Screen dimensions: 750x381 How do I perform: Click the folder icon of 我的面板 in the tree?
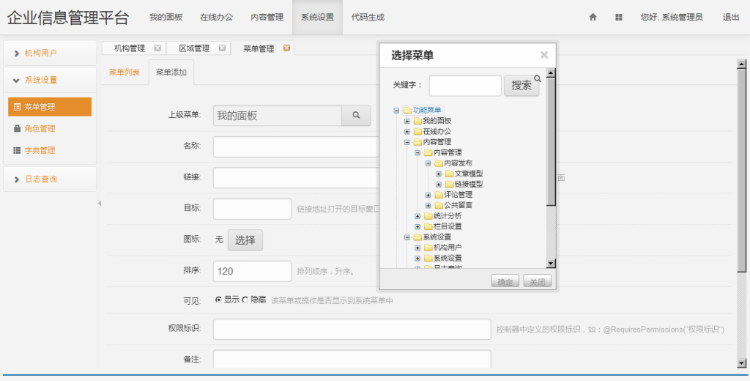pos(418,121)
